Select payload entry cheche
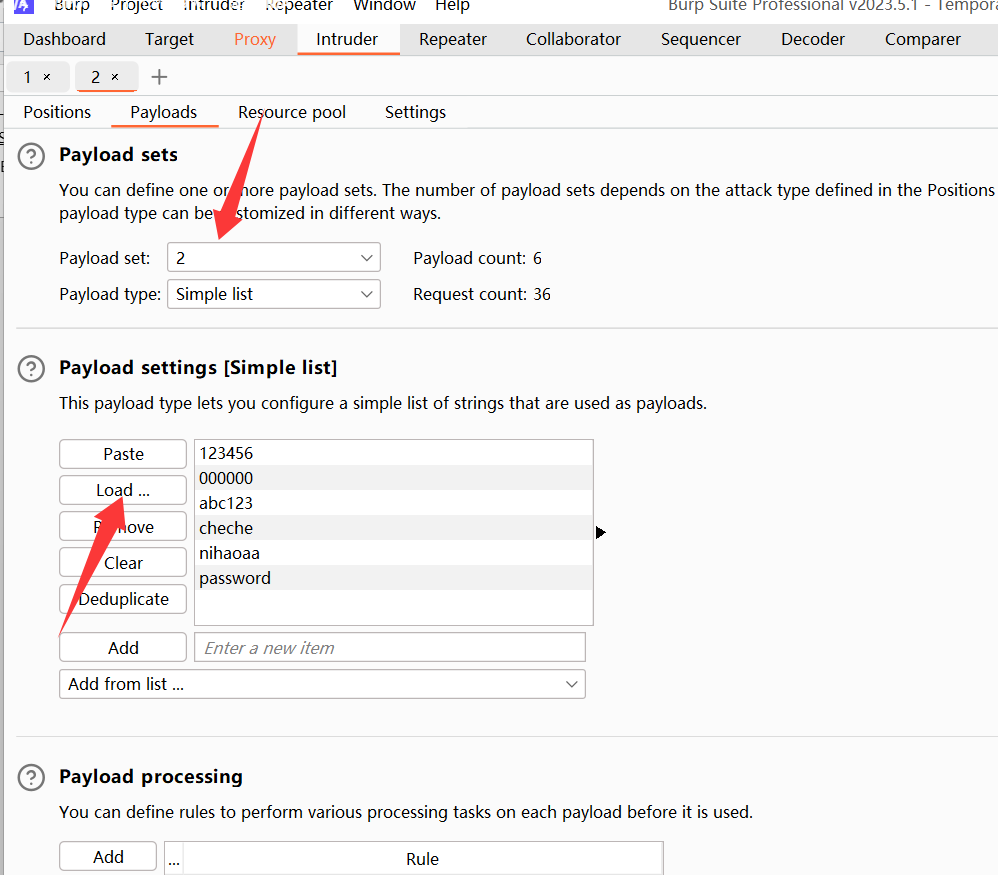998x875 pixels. pyautogui.click(x=394, y=528)
